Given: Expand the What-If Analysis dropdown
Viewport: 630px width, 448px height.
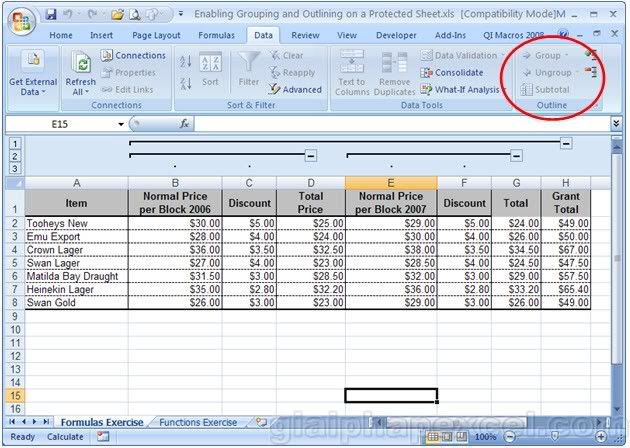Looking at the screenshot, I should coord(504,89).
